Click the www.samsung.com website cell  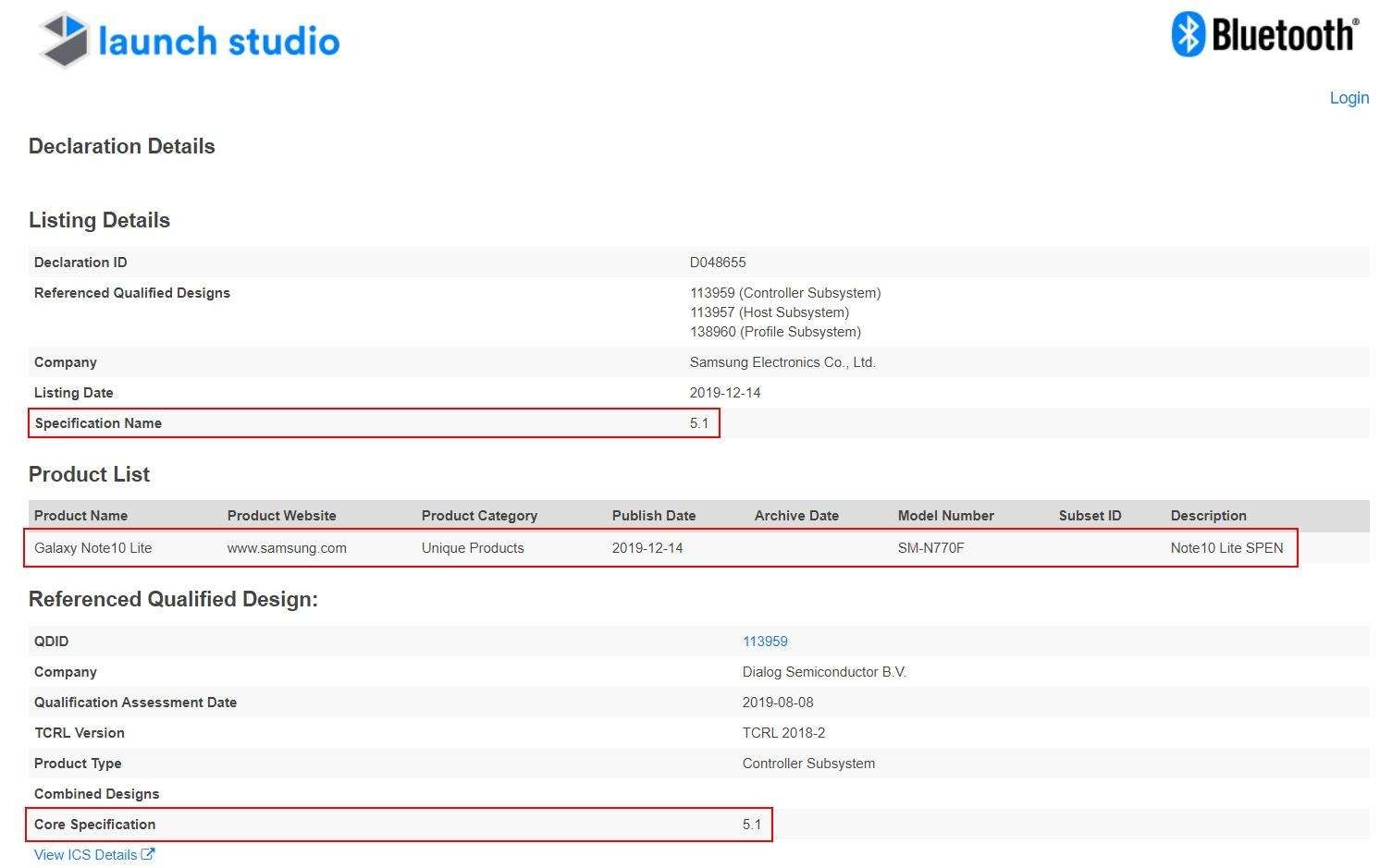(287, 548)
